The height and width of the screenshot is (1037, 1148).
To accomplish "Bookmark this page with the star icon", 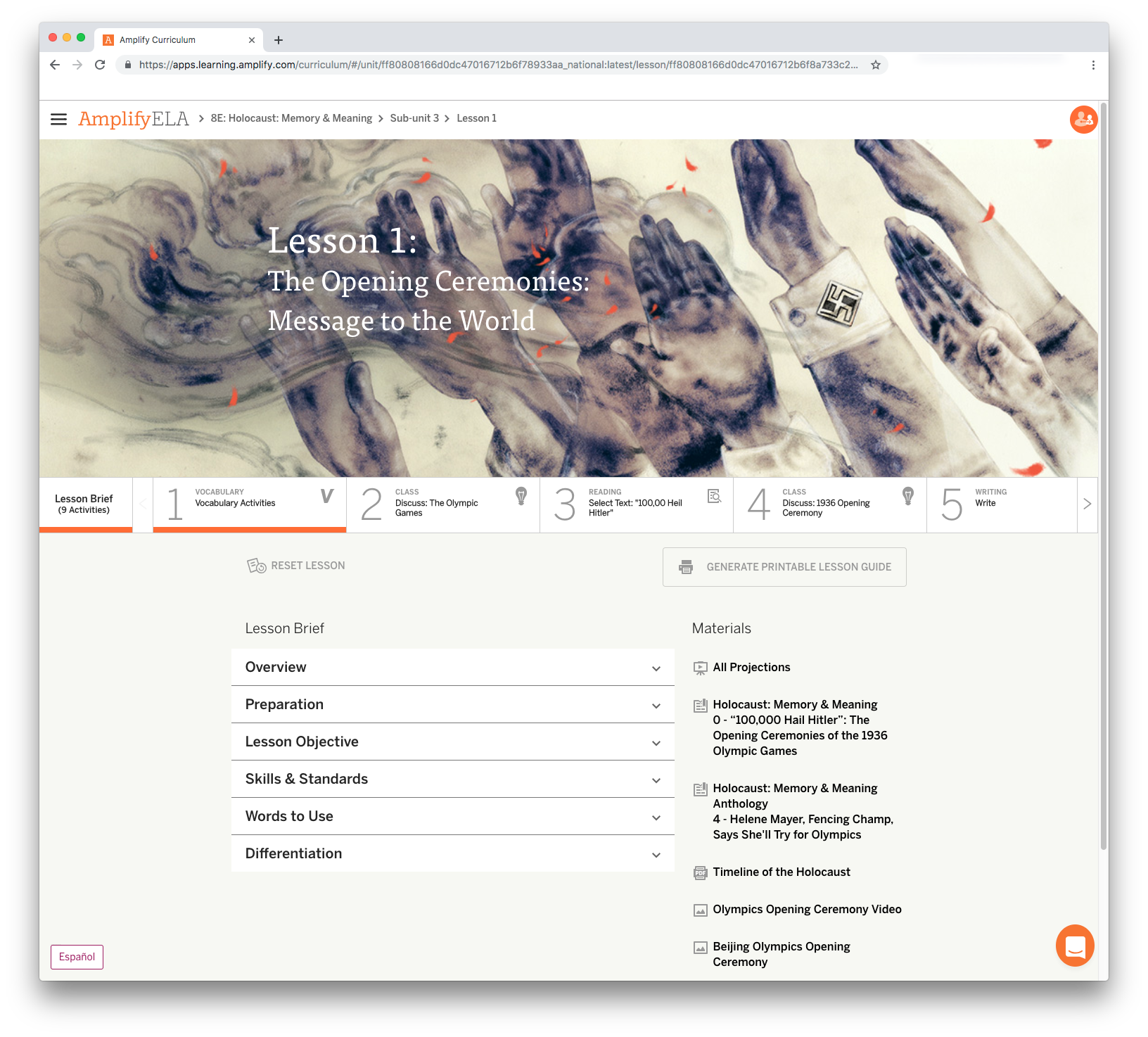I will coord(875,65).
